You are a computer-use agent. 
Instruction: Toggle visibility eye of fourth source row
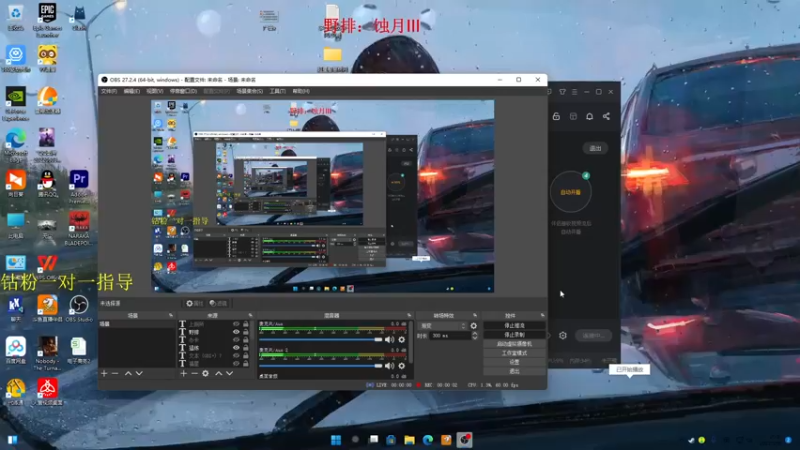coord(236,347)
